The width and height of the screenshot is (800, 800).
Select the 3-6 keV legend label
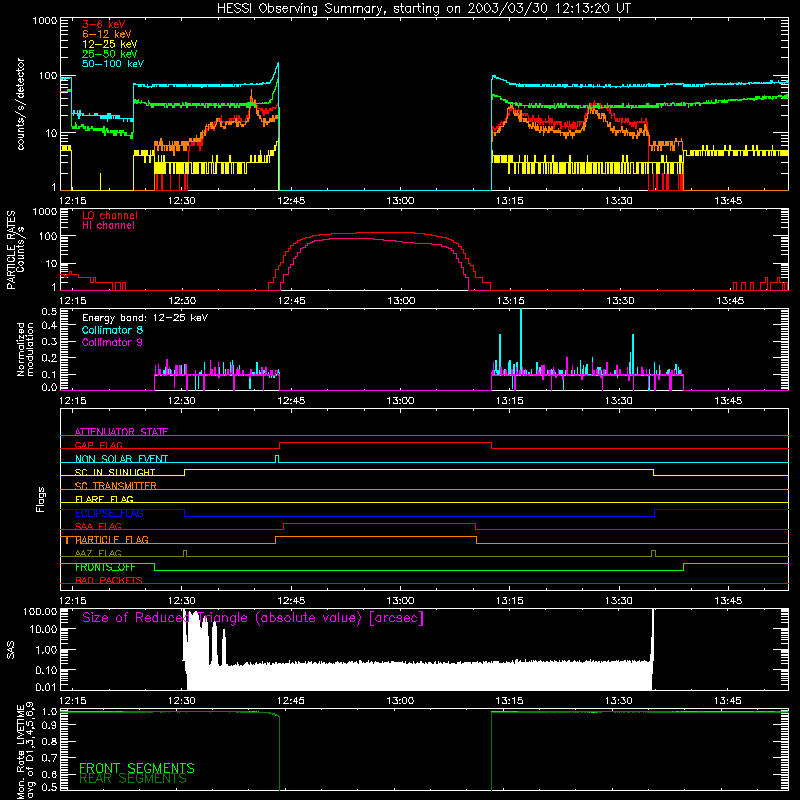tap(104, 24)
